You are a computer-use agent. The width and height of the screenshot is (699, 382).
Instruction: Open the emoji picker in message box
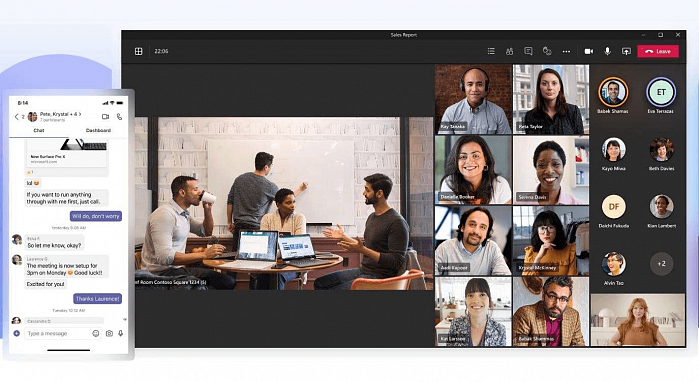[95, 333]
